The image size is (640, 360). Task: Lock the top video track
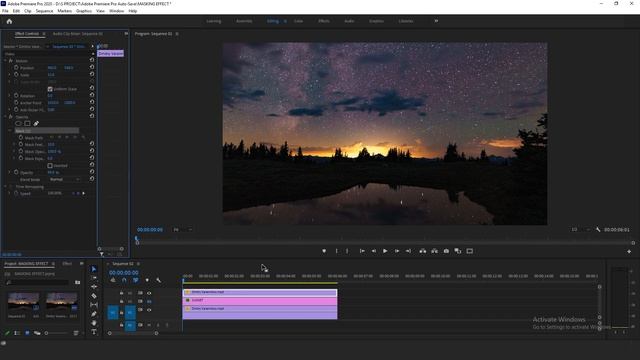(x=121, y=293)
